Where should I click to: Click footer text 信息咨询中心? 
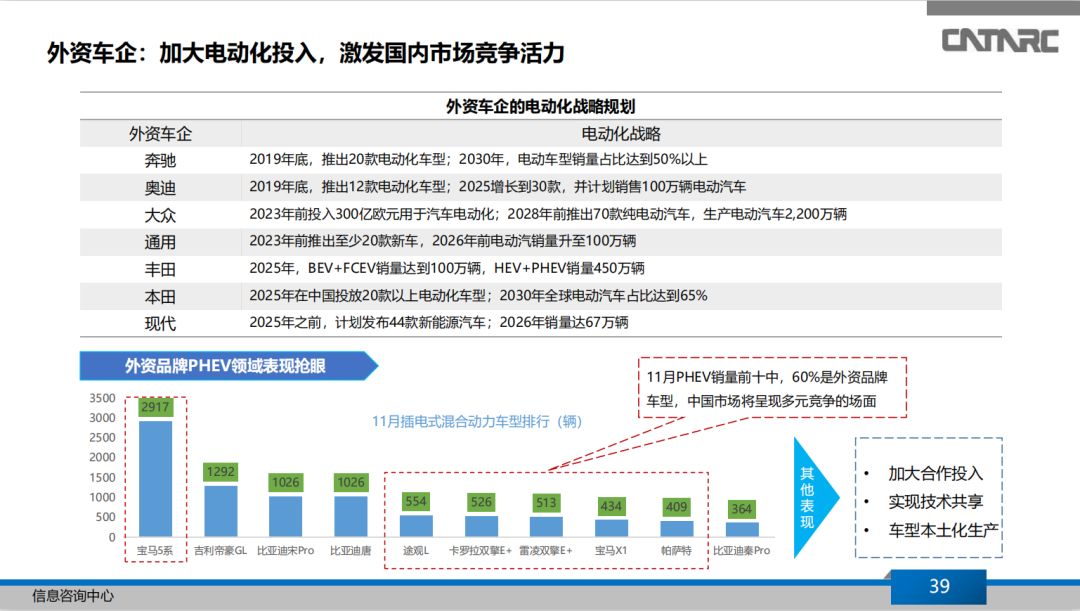coord(73,596)
